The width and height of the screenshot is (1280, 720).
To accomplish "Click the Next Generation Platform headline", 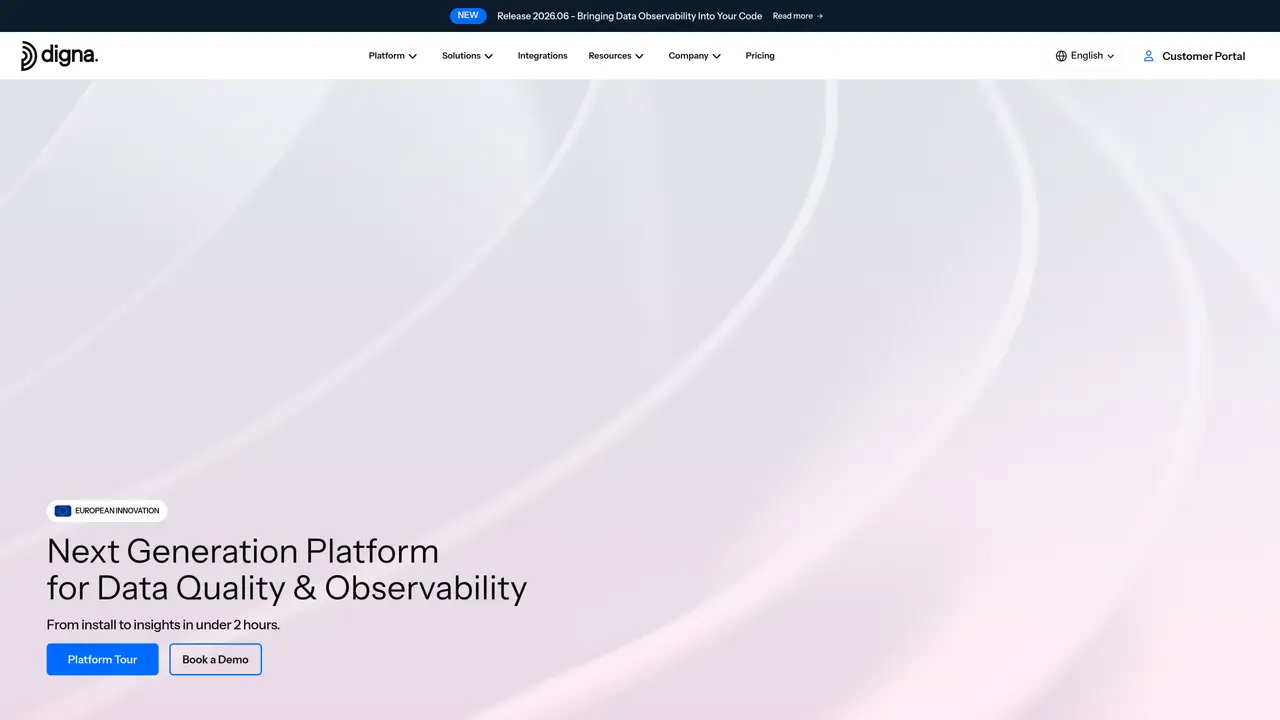I will (287, 569).
